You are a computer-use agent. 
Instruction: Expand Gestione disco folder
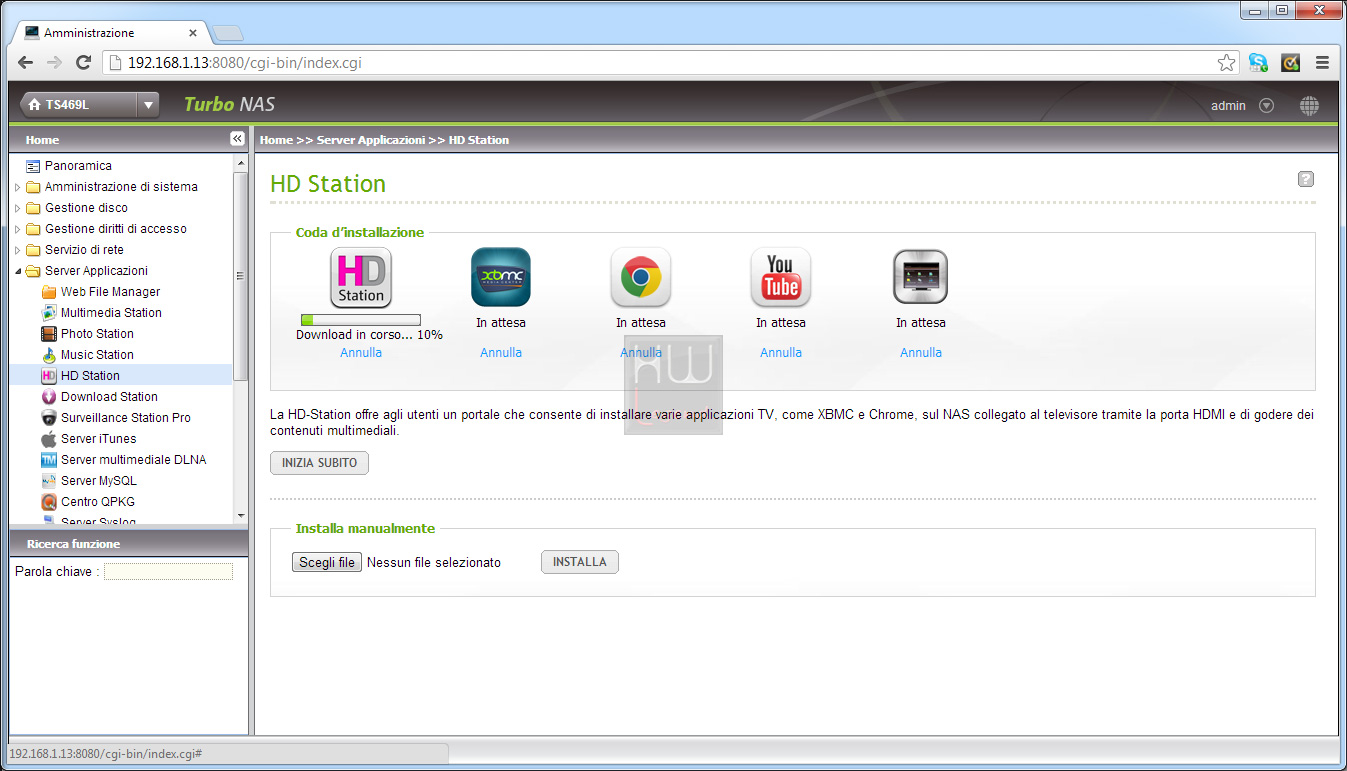pos(18,208)
